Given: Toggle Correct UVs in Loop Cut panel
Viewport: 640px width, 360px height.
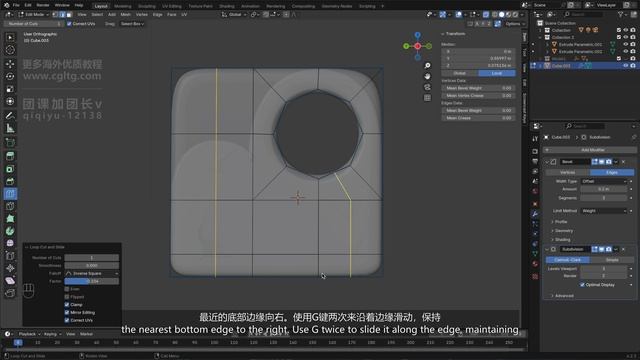Looking at the screenshot, I should 67,320.
